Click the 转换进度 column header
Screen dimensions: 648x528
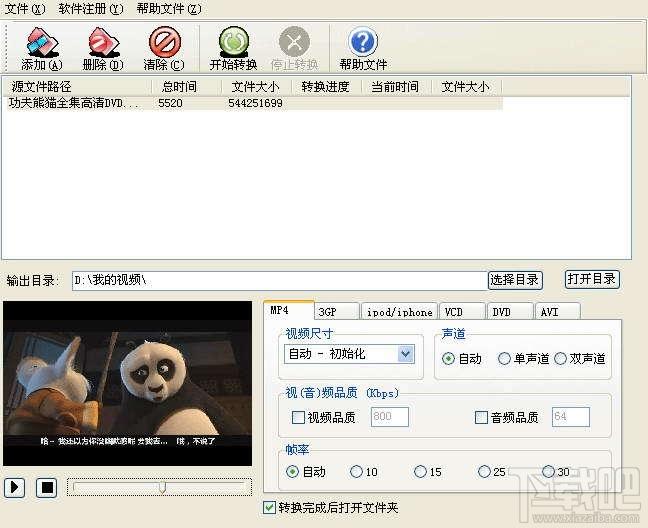[325, 87]
